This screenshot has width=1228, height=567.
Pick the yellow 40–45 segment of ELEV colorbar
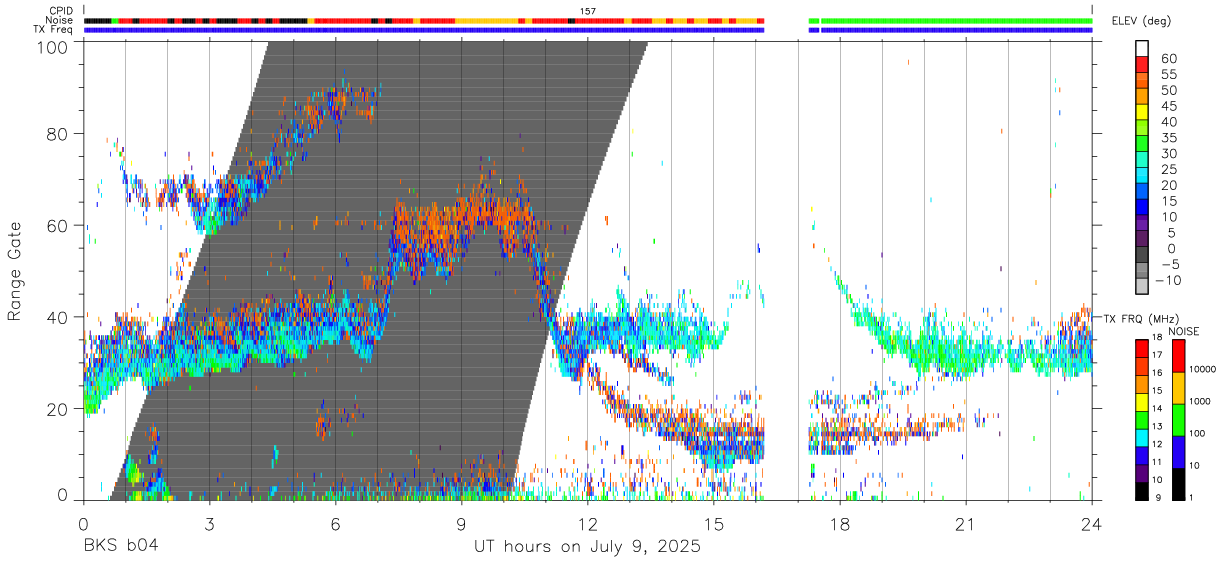tap(1143, 114)
